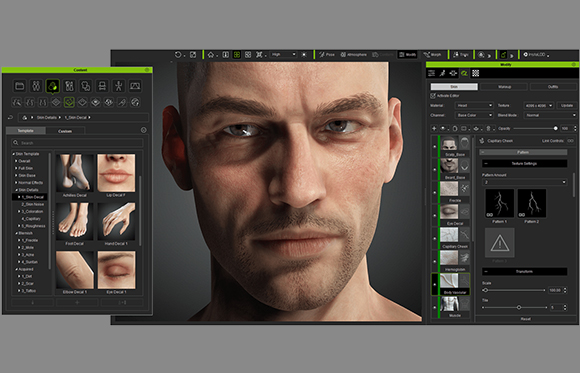The width and height of the screenshot is (580, 373).
Task: Click the Modify button in top toolbar
Action: point(408,55)
